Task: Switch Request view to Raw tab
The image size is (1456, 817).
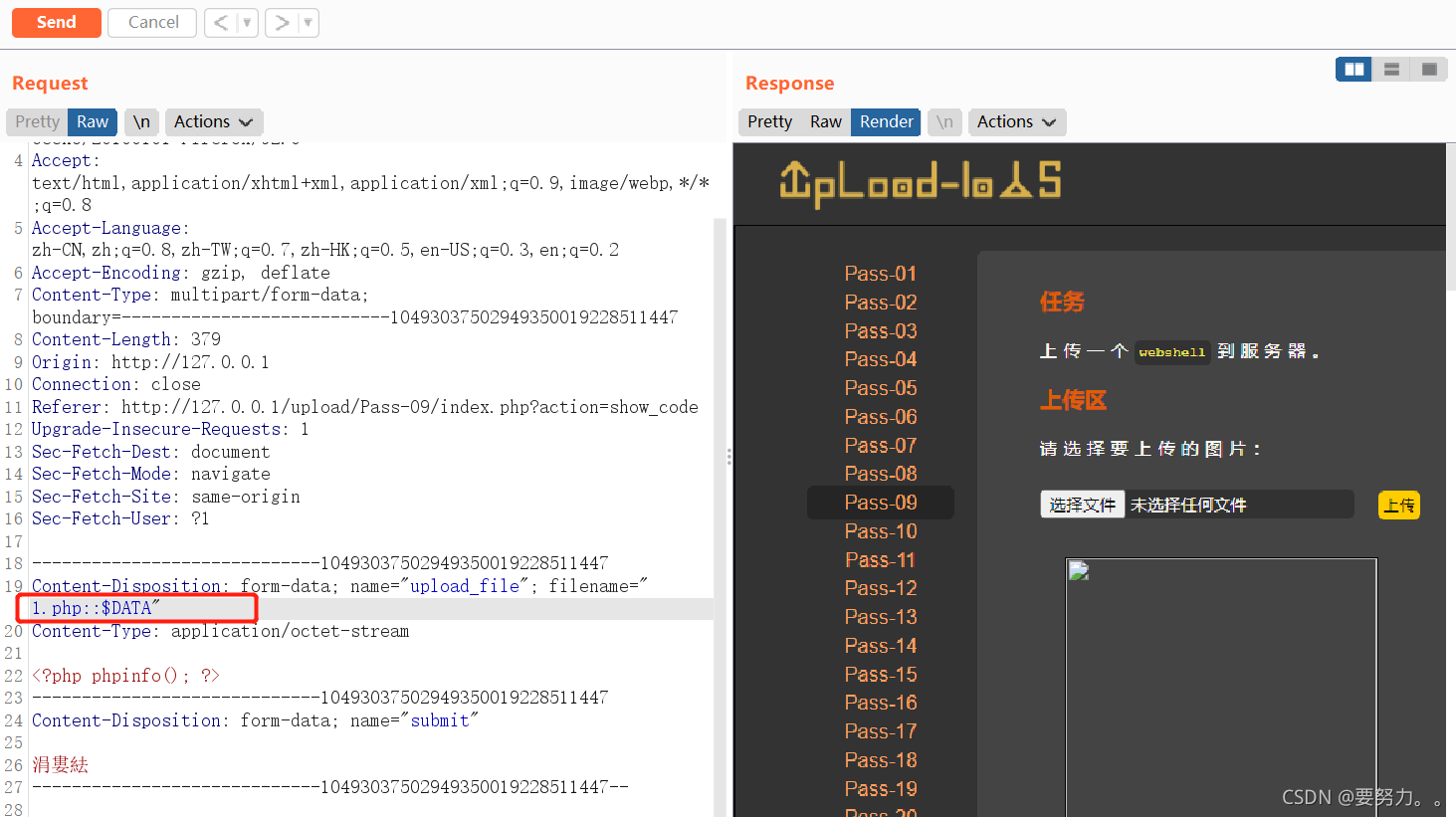Action: [x=93, y=121]
